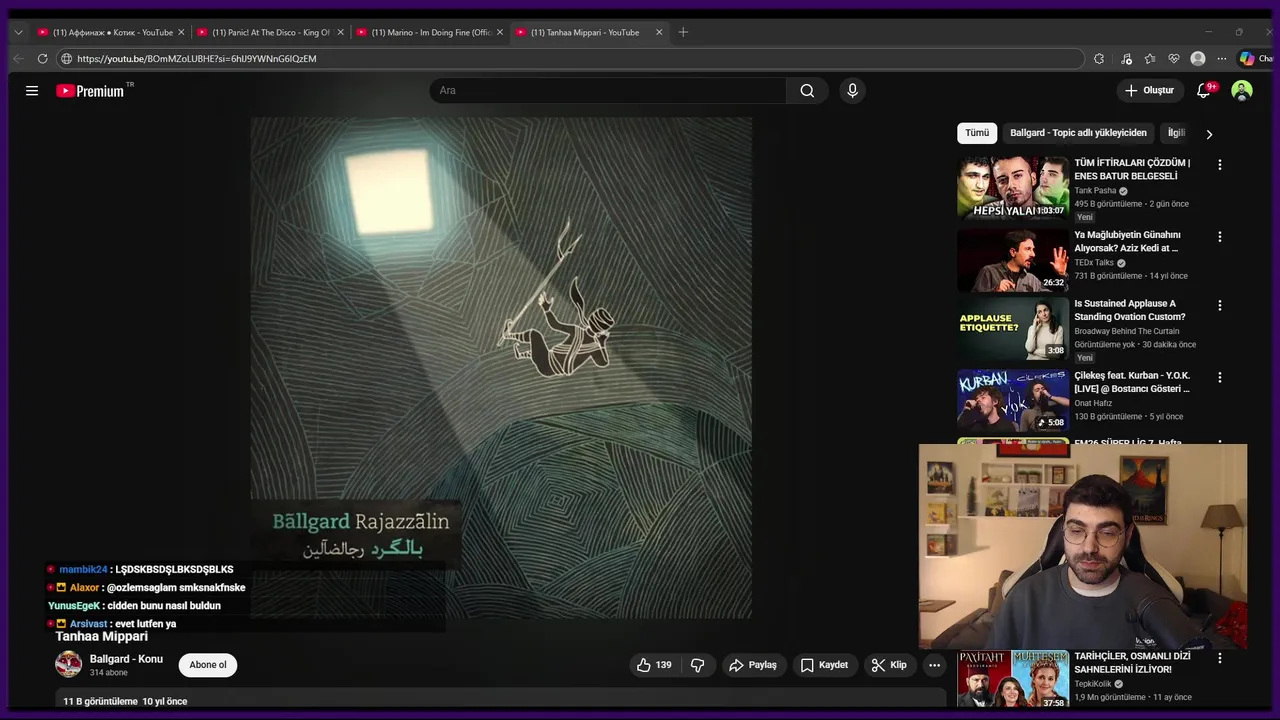This screenshot has height=720, width=1280.
Task: Click the Abone ol subscribe button
Action: 208,665
